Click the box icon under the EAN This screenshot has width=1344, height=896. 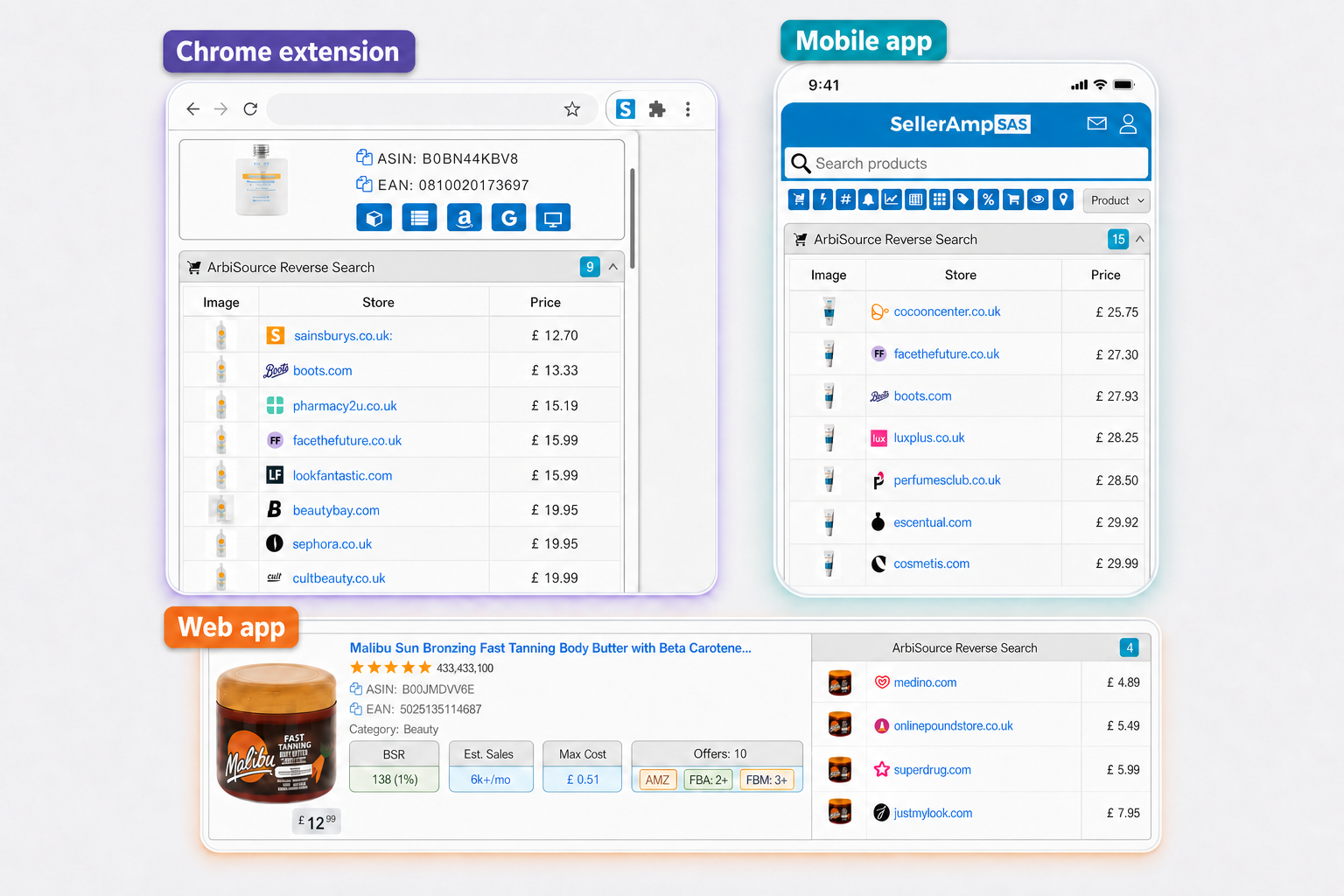[374, 218]
